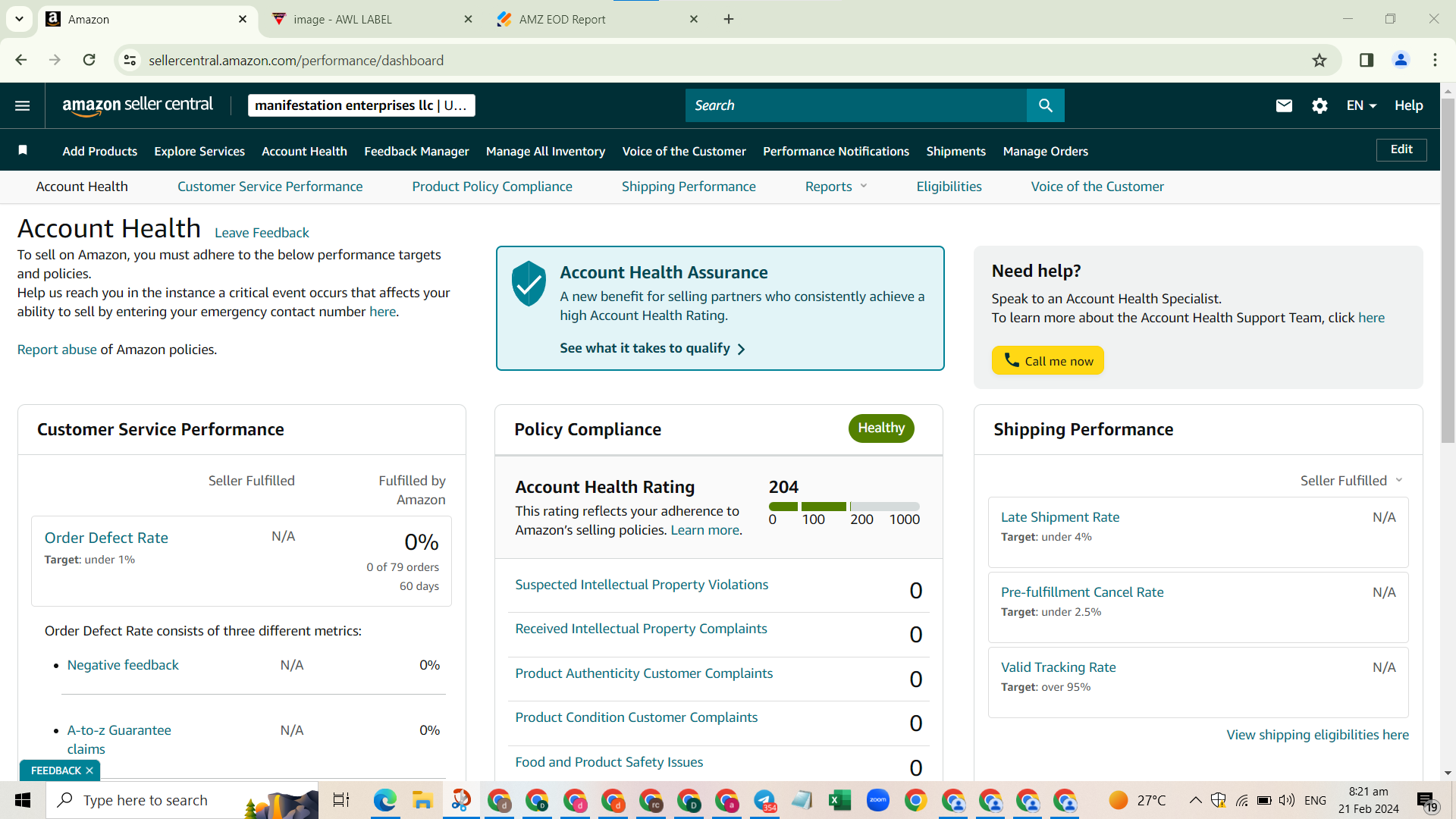Click the Account Health Rating progress bar
Image resolution: width=1456 pixels, height=819 pixels.
(844, 507)
